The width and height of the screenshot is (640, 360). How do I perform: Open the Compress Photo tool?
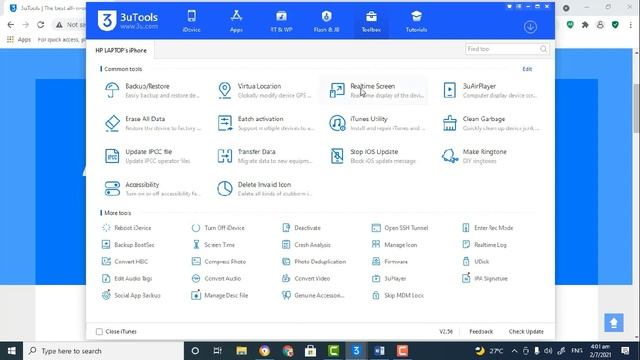(219, 262)
